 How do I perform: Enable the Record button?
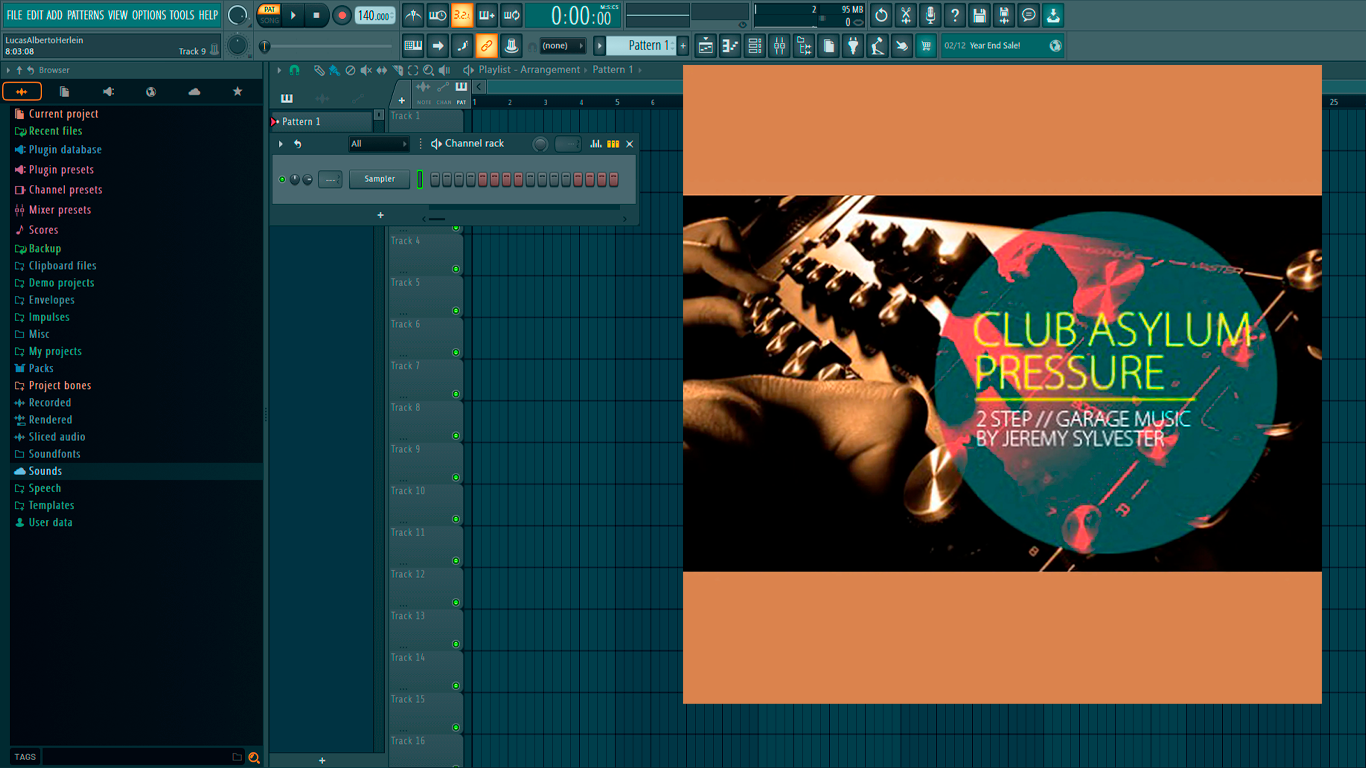point(342,15)
